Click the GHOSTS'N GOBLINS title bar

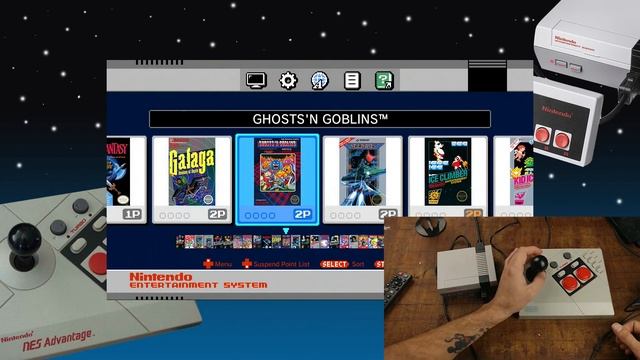(x=320, y=119)
